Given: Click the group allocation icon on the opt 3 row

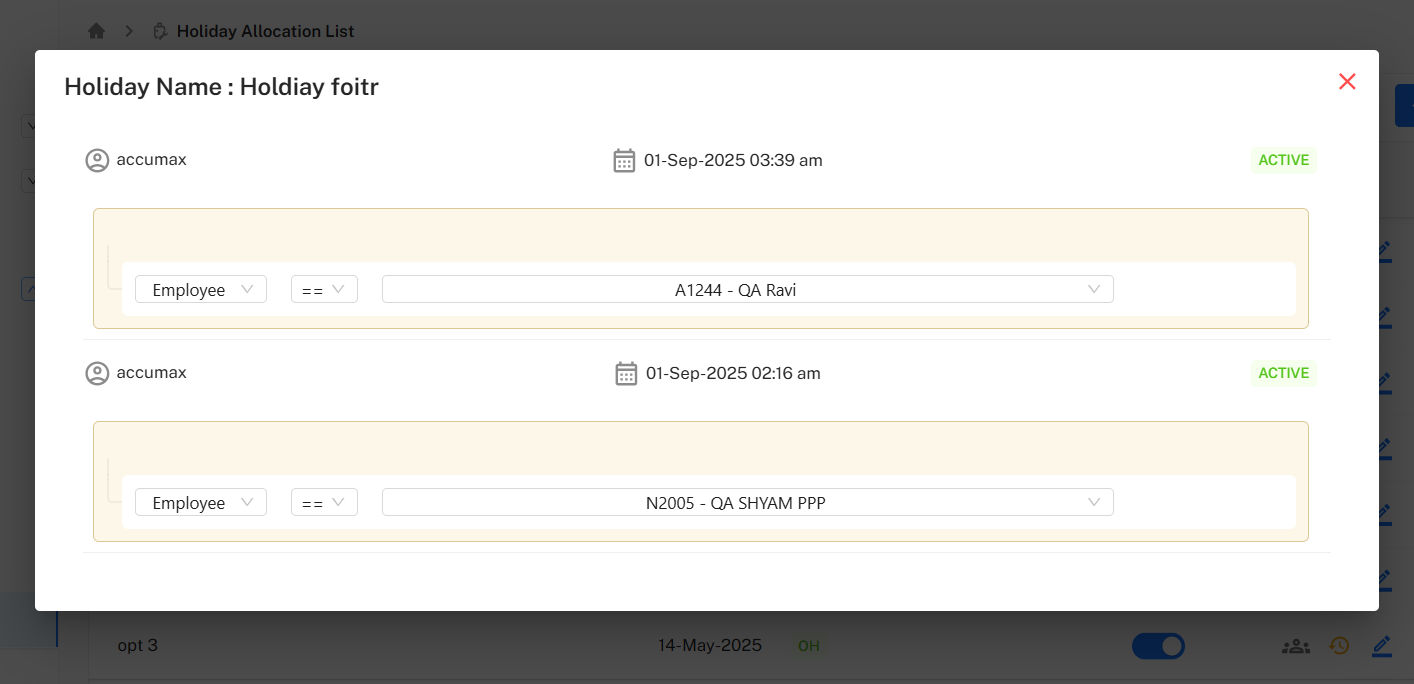Looking at the screenshot, I should tap(1295, 646).
